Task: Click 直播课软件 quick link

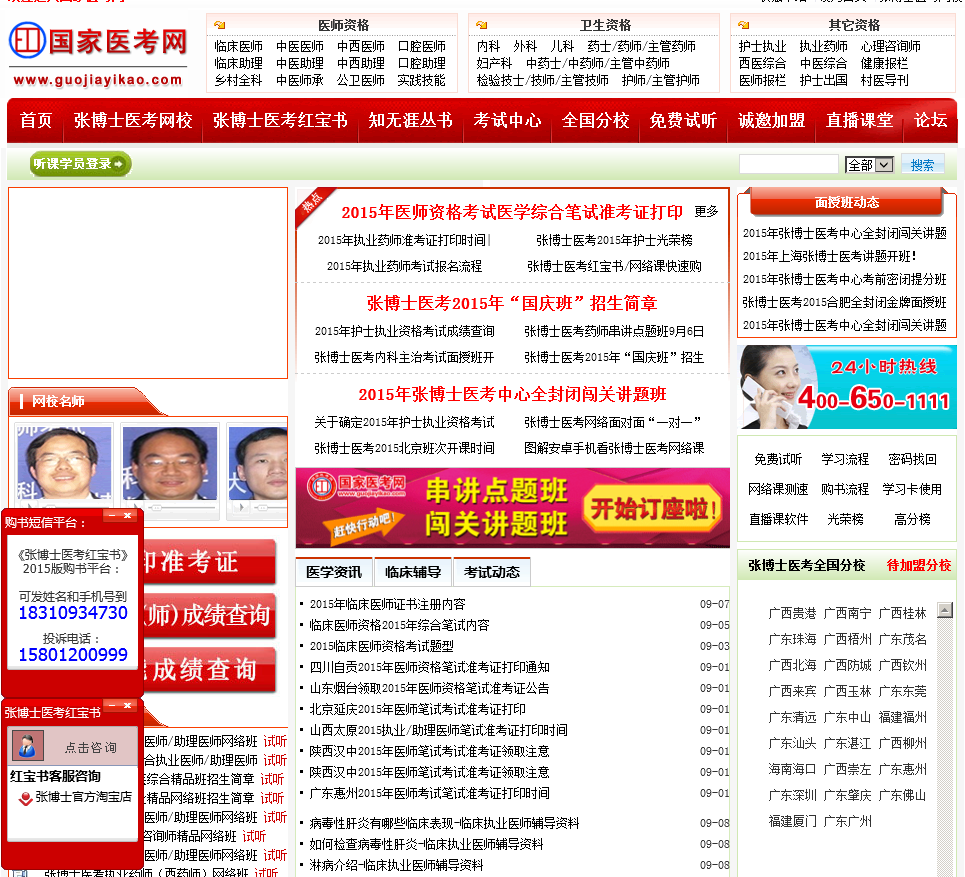Action: [779, 519]
